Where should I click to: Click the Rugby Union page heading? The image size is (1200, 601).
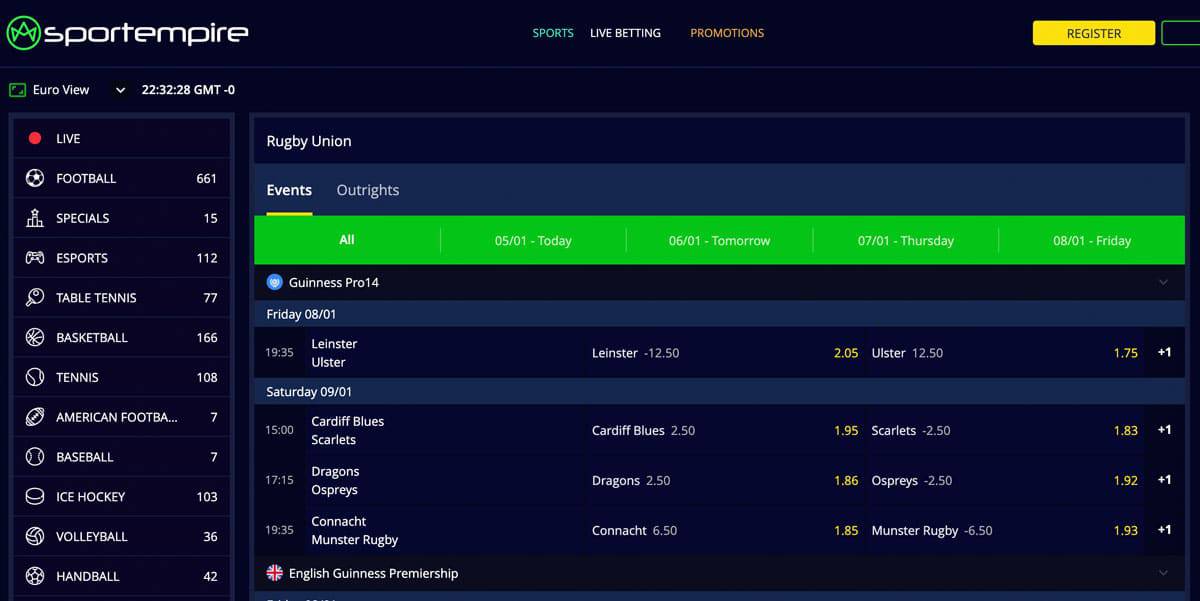[309, 141]
